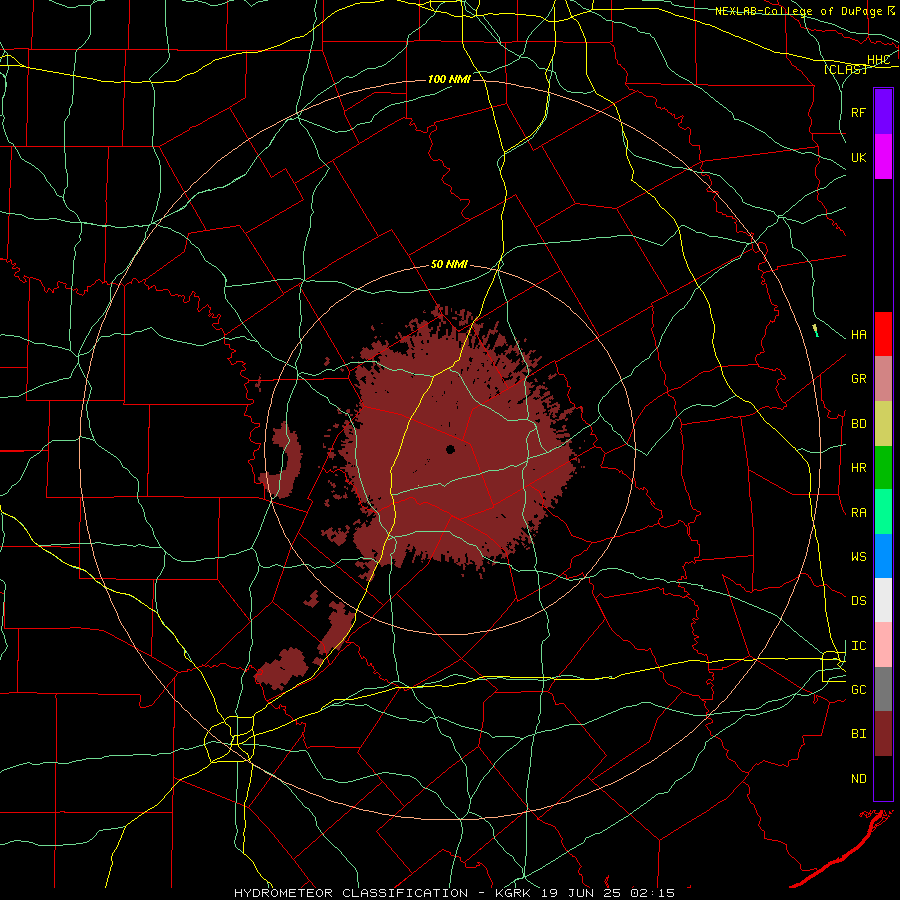
Task: Click the ND black legend swatch
Action: 883,778
